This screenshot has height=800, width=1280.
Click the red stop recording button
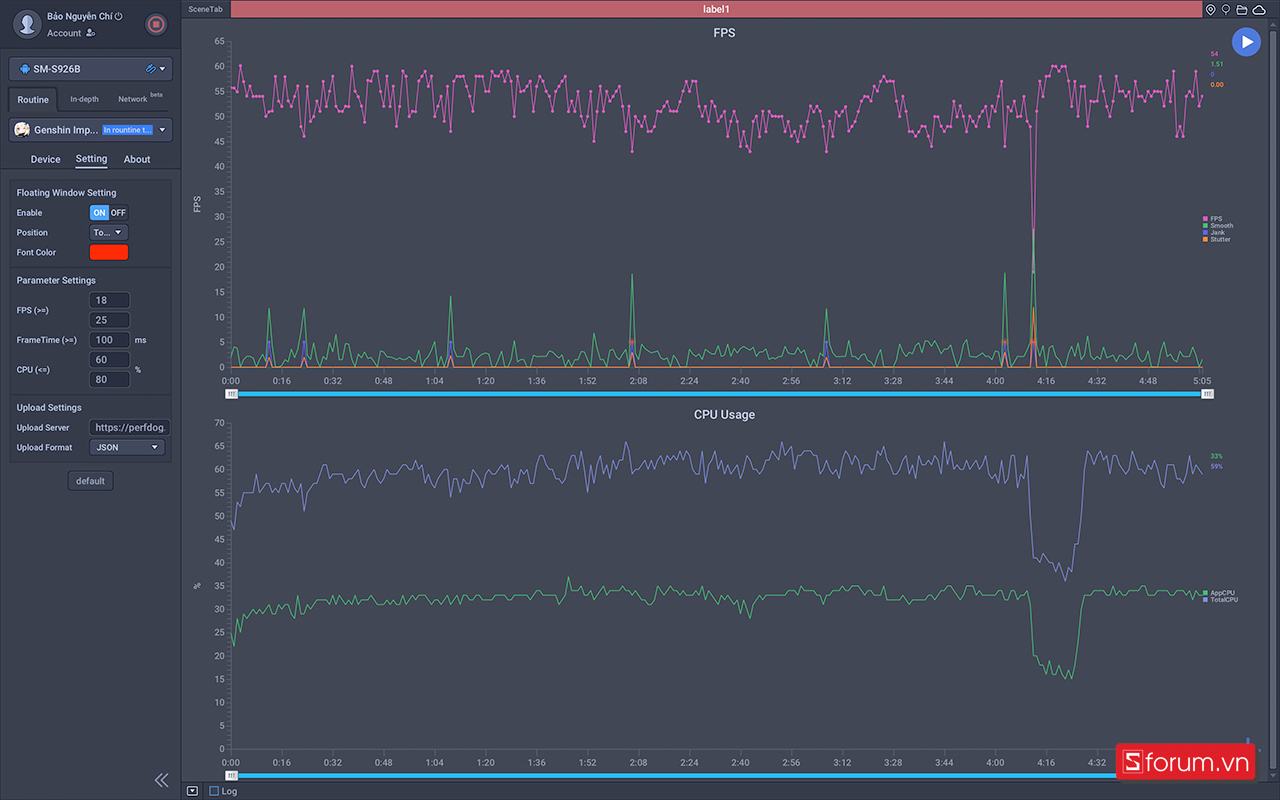coord(155,24)
